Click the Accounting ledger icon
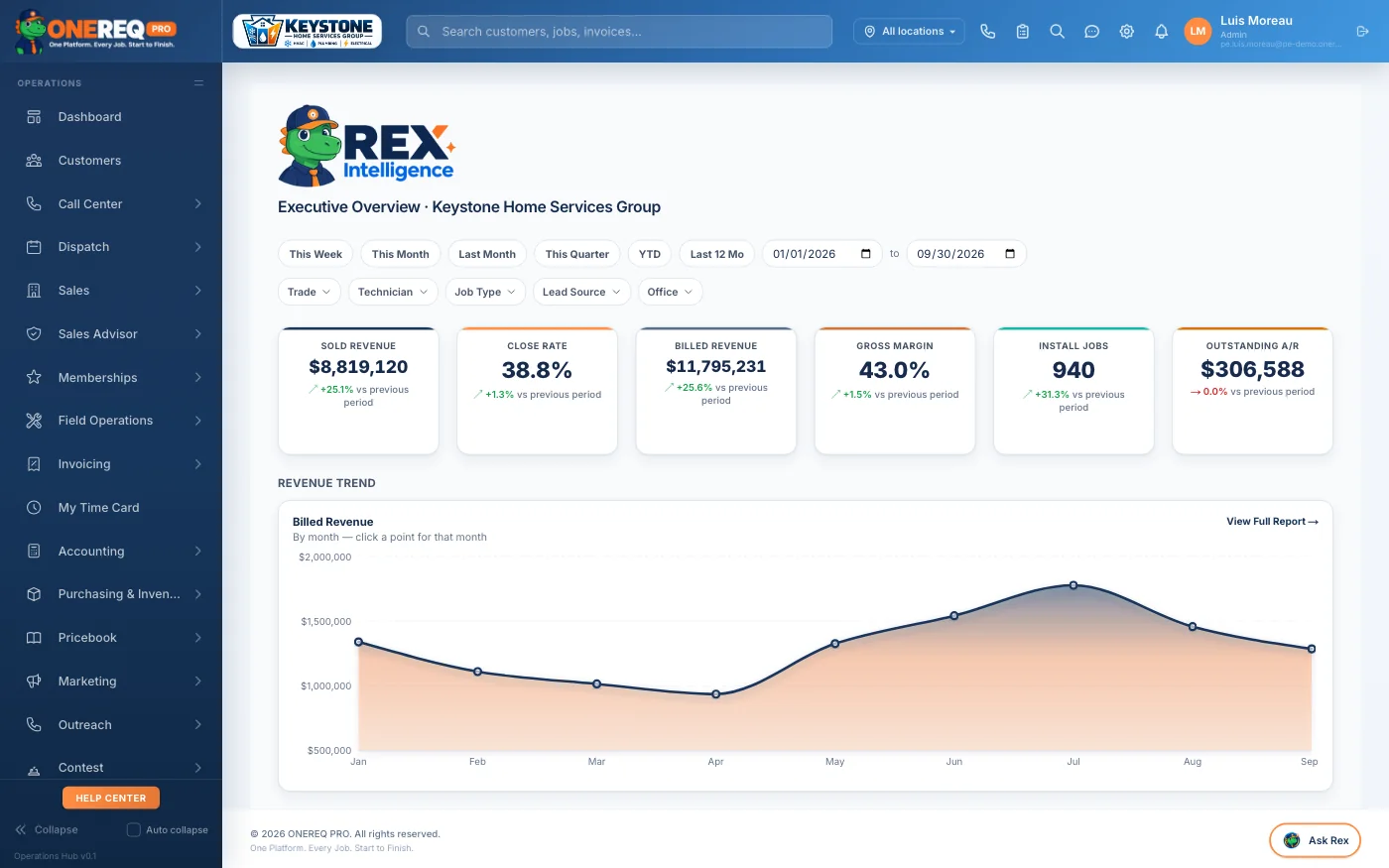 [x=34, y=551]
